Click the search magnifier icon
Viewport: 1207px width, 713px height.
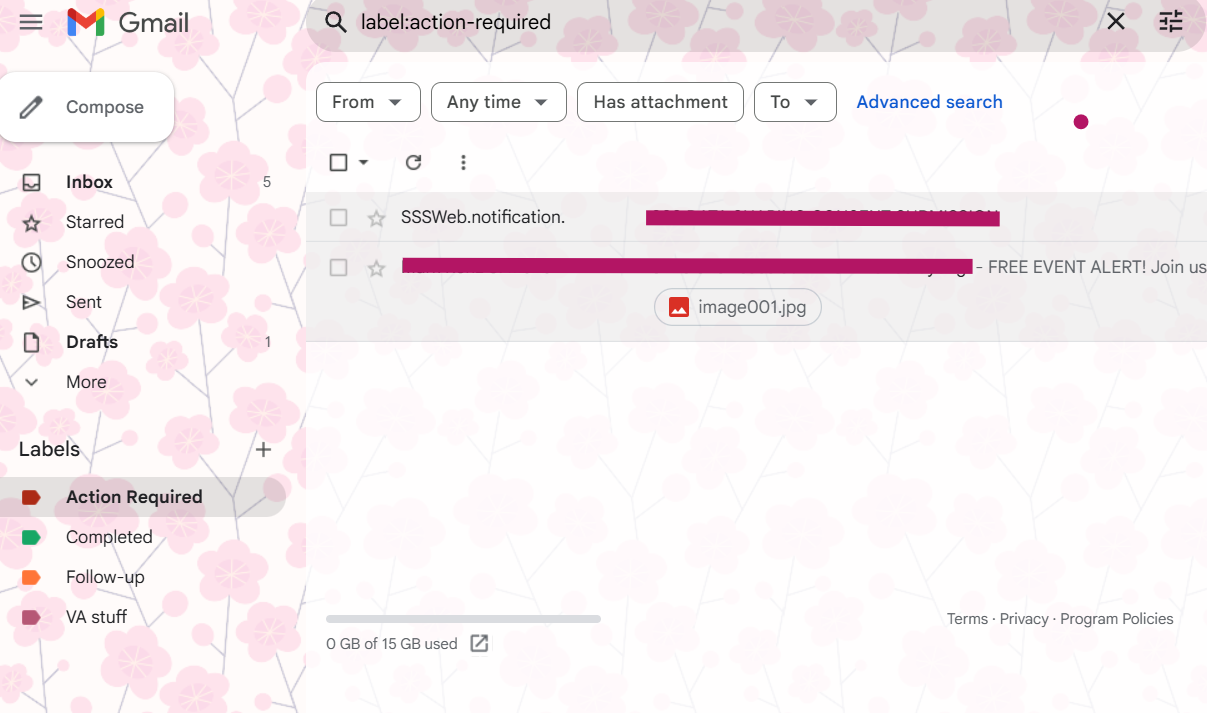click(x=336, y=22)
